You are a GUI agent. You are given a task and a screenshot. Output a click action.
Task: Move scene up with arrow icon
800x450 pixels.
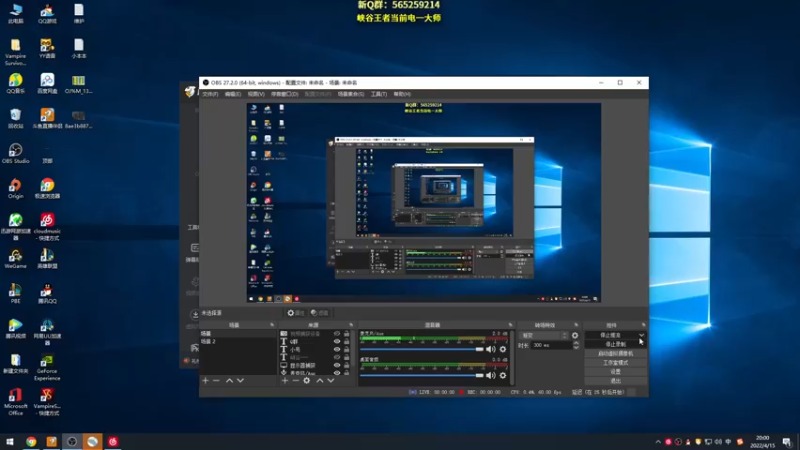(230, 381)
